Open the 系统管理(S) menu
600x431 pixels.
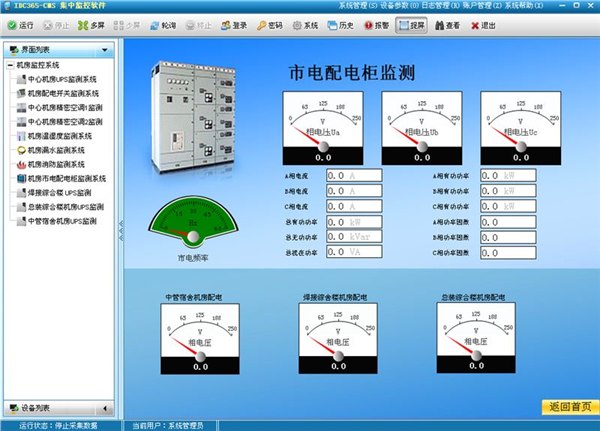coord(358,5)
